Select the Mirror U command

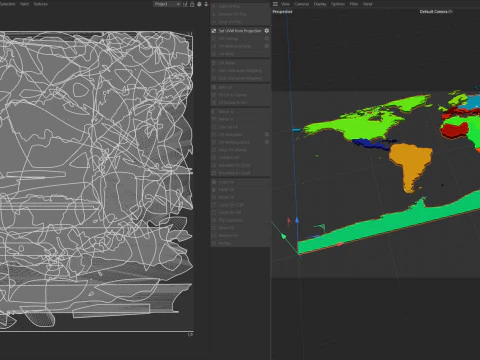(240, 111)
